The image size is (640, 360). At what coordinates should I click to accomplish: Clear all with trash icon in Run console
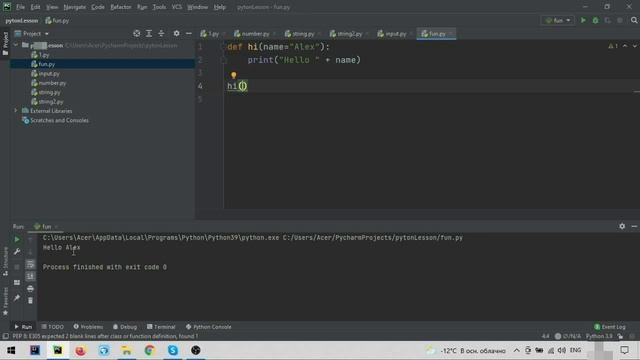(30, 300)
